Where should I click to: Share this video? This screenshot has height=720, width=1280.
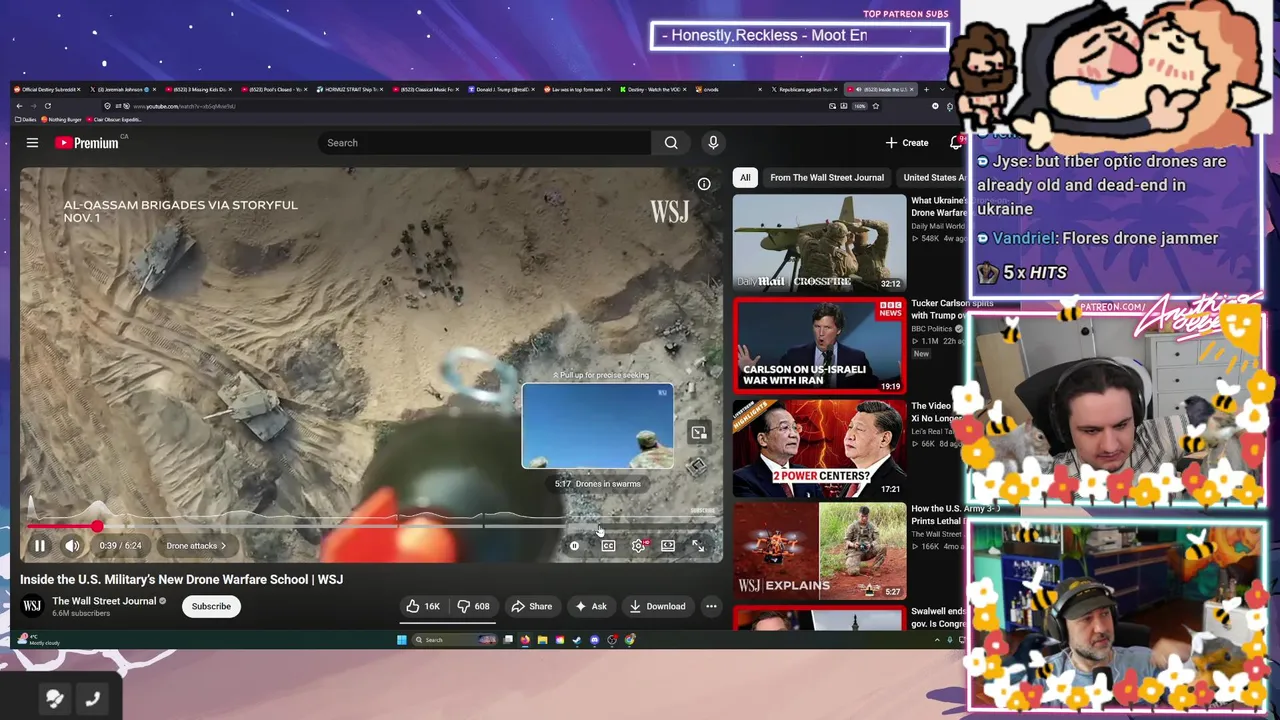pos(531,606)
